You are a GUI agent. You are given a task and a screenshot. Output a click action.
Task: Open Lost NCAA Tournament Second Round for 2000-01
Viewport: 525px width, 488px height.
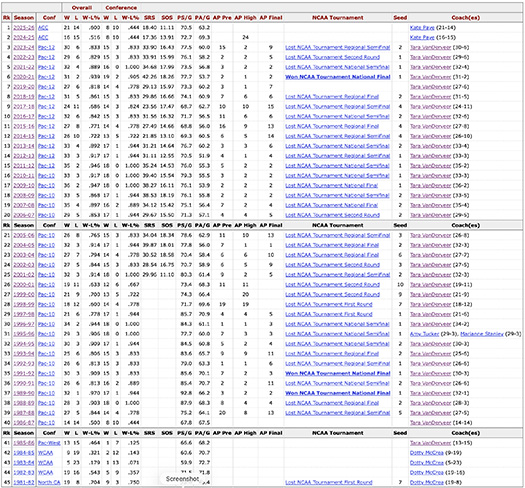[x=332, y=284]
